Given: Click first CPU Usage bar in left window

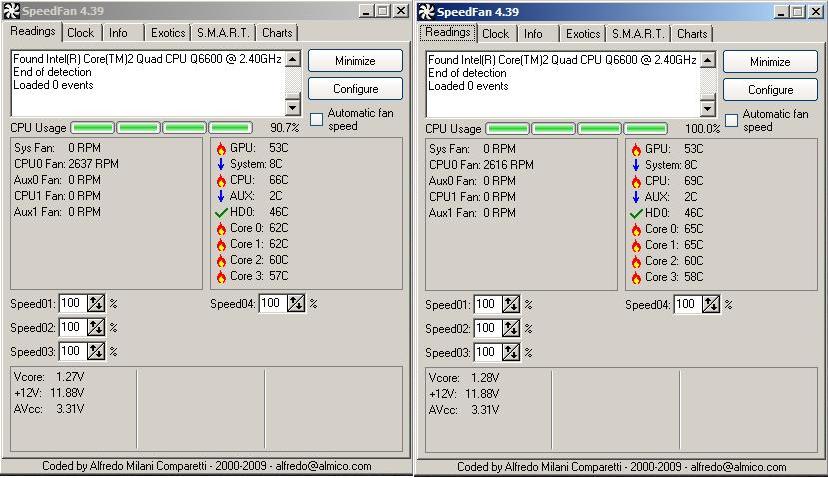Looking at the screenshot, I should 93,128.
